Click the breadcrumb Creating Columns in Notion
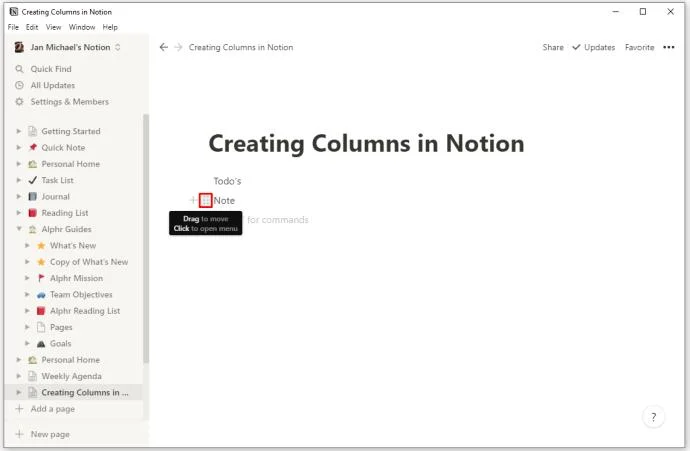Image resolution: width=690 pixels, height=451 pixels. coord(241,47)
